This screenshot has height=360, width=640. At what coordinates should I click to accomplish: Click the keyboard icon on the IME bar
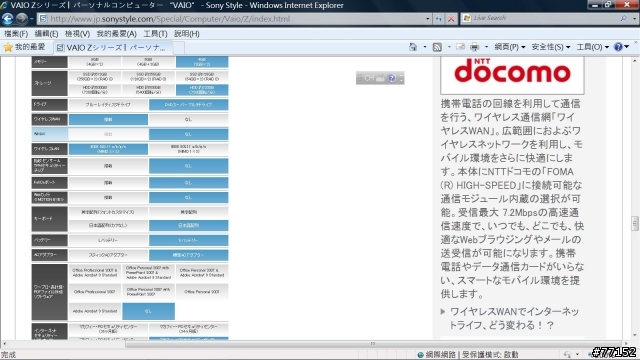click(380, 78)
